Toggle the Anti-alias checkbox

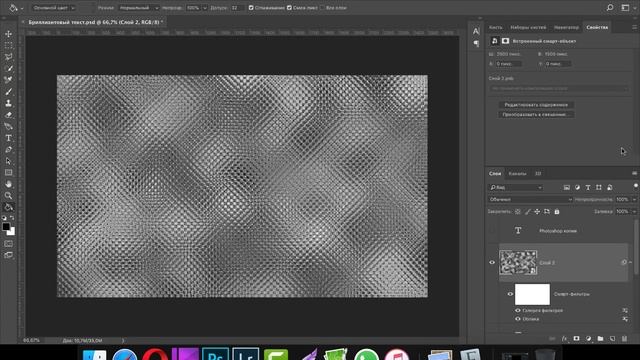point(251,8)
